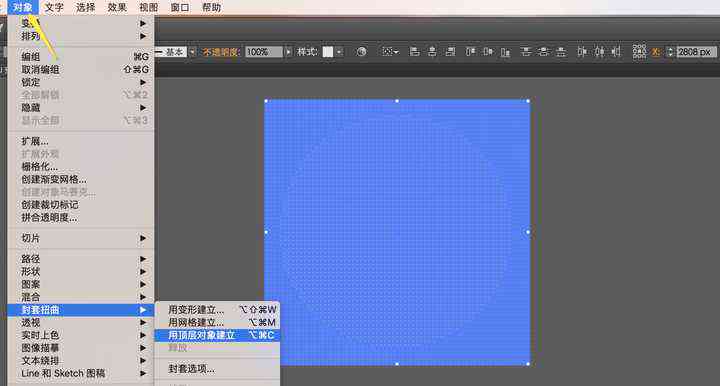Open the 效果 menu

pos(117,7)
